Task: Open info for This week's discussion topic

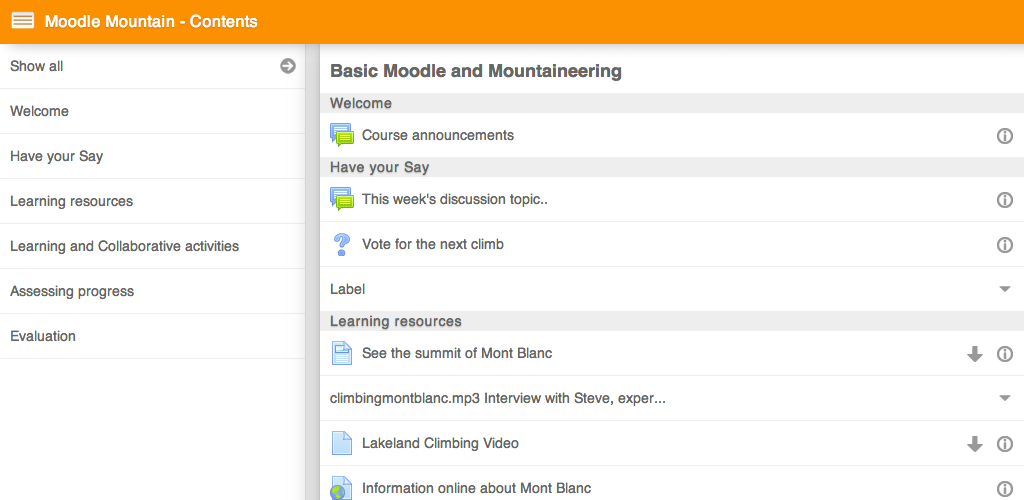Action: 1004,200
